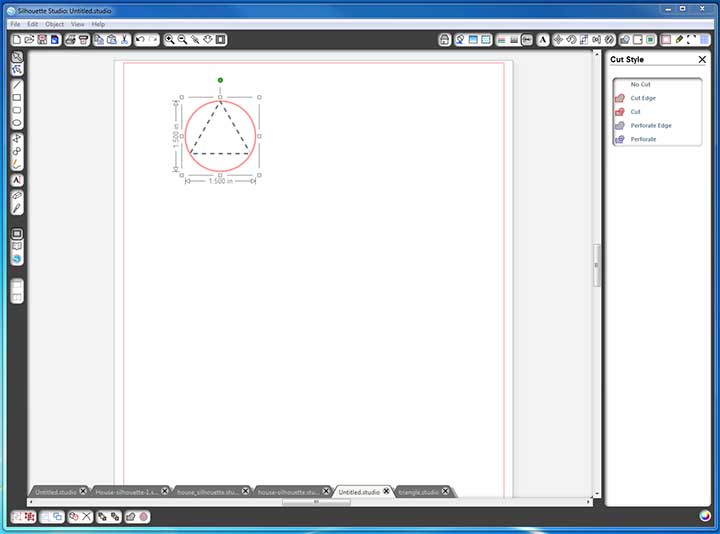The width and height of the screenshot is (720, 534).
Task: Click the color wheel icon at bottom right
Action: (x=705, y=516)
